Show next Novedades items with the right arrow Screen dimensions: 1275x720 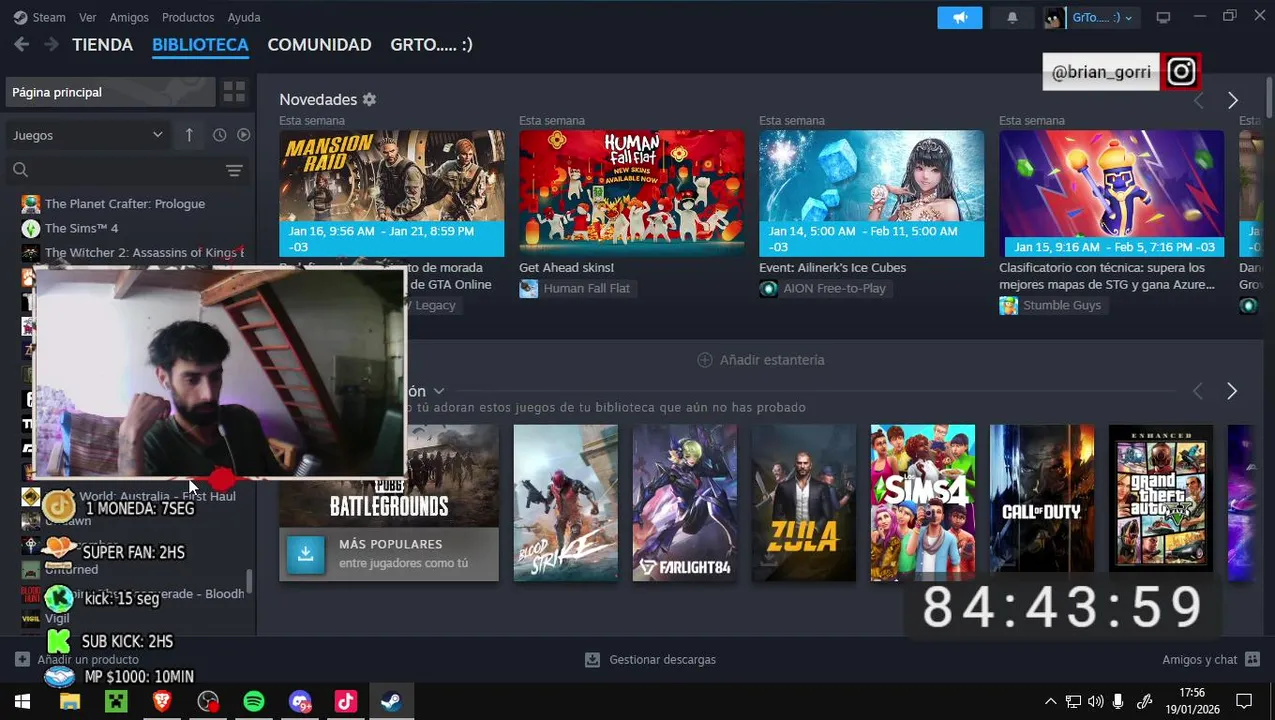click(x=1233, y=101)
